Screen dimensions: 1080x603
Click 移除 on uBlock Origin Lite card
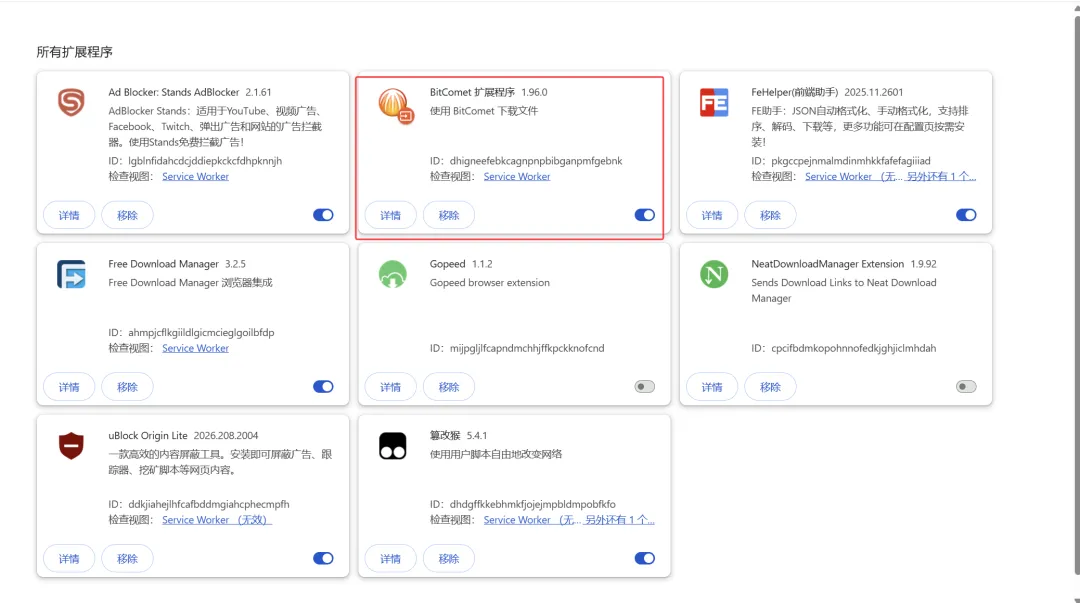click(x=127, y=558)
